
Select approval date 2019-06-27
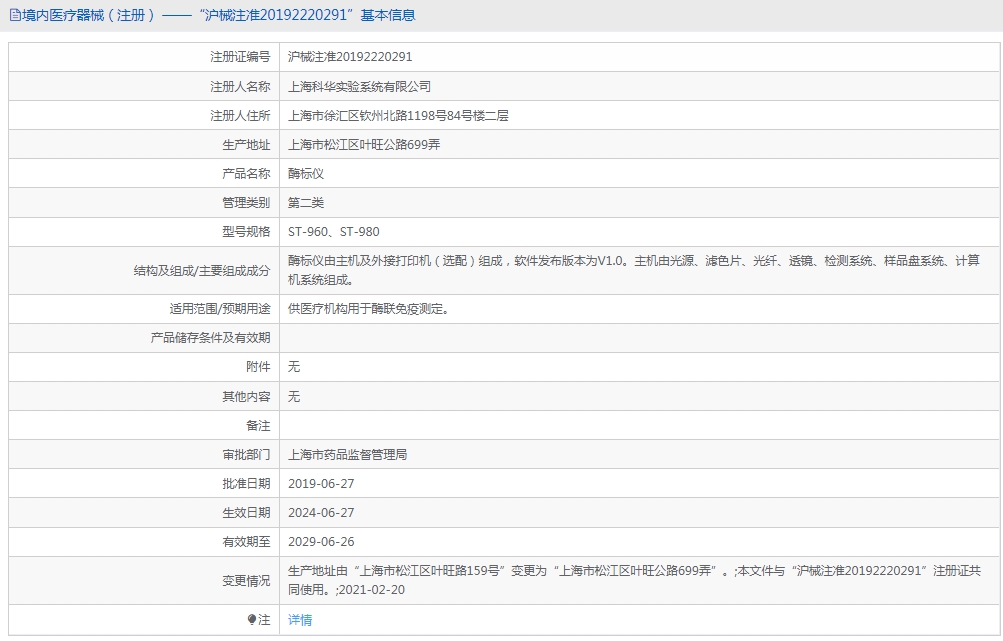point(321,484)
